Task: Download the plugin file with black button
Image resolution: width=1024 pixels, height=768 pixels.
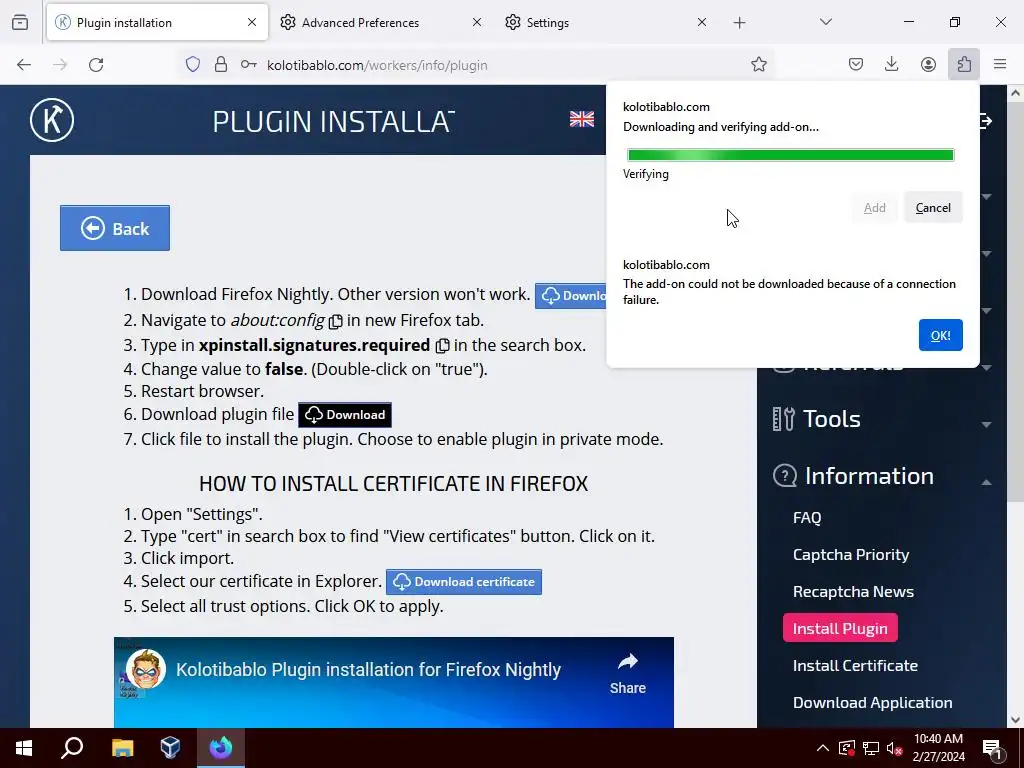Action: (x=345, y=415)
